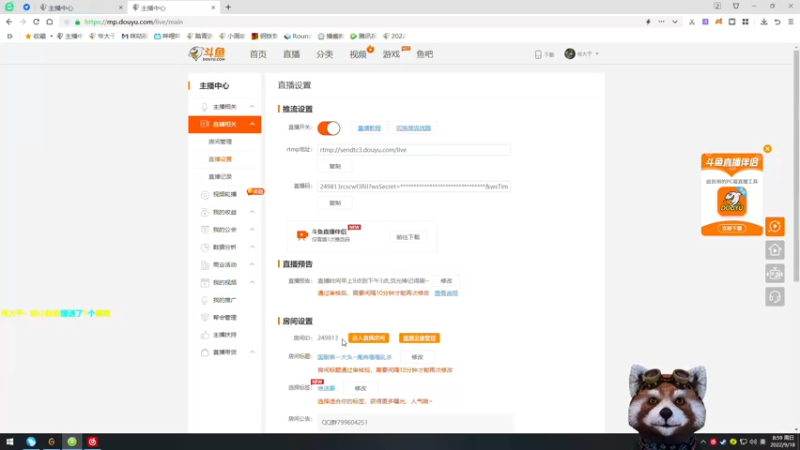The image size is (800, 450).
Task: Select 直播设置 in sidebar
Action: pos(220,159)
